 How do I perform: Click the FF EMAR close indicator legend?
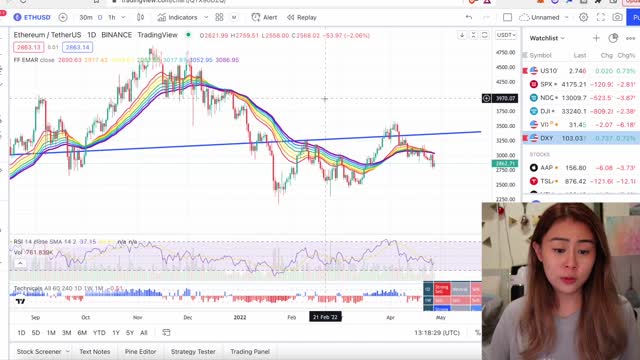tap(34, 60)
